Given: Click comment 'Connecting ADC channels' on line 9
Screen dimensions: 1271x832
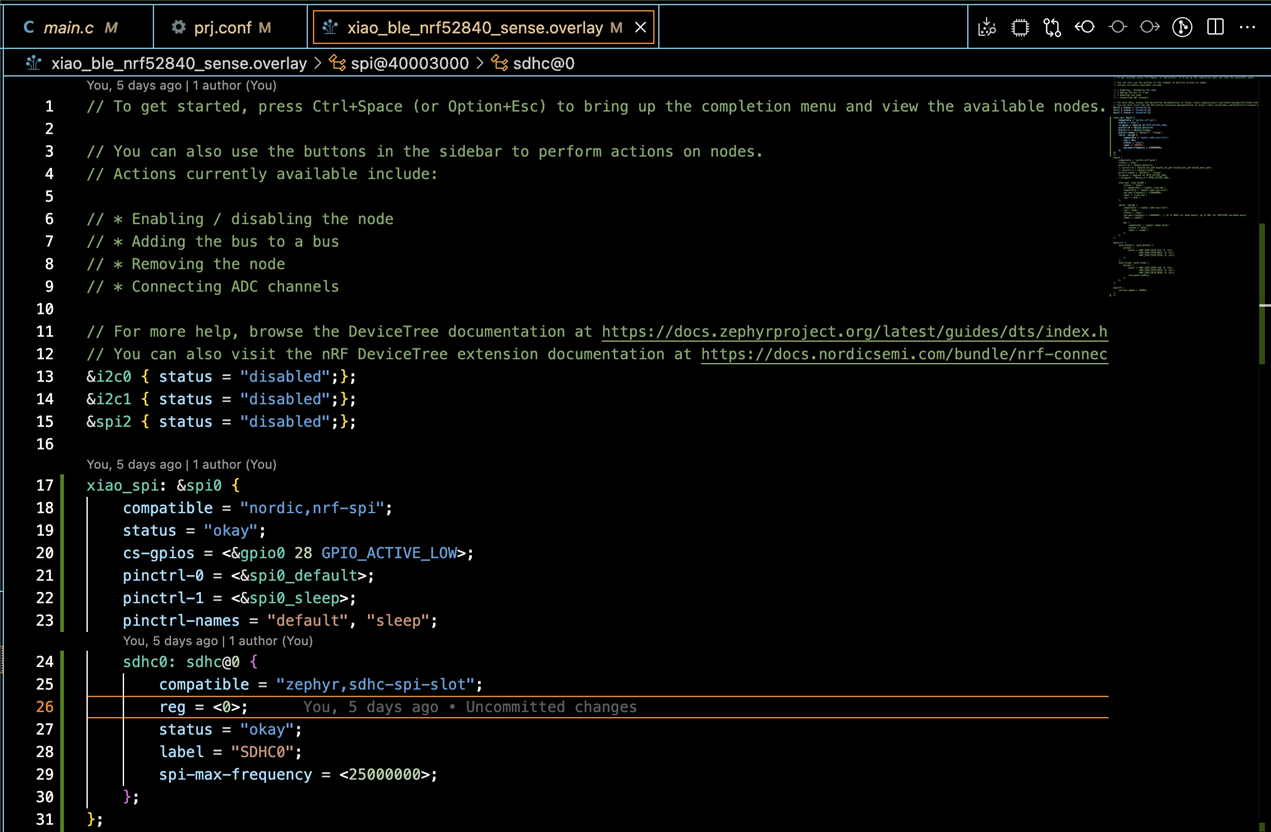Looking at the screenshot, I should point(235,286).
